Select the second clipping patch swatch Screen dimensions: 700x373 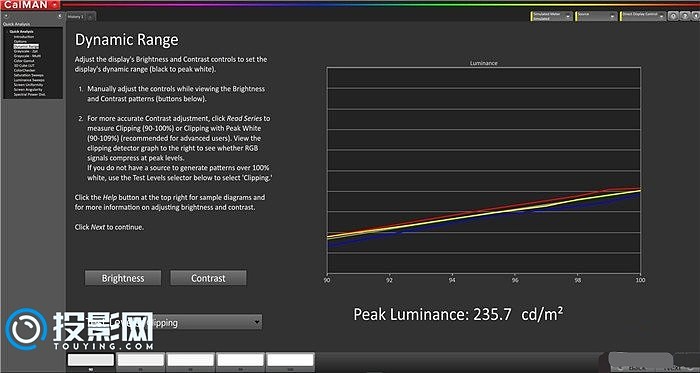click(x=141, y=360)
